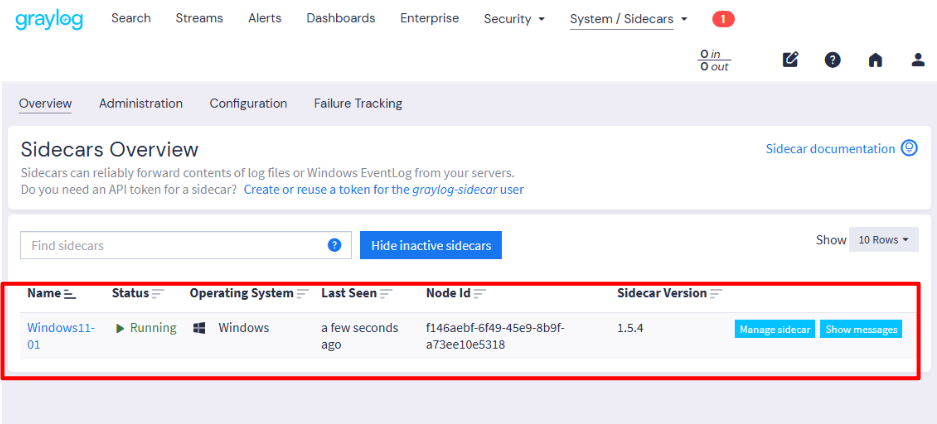Viewport: 937px width, 424px height.
Task: Click the Sidecar Version column header
Action: tap(662, 293)
